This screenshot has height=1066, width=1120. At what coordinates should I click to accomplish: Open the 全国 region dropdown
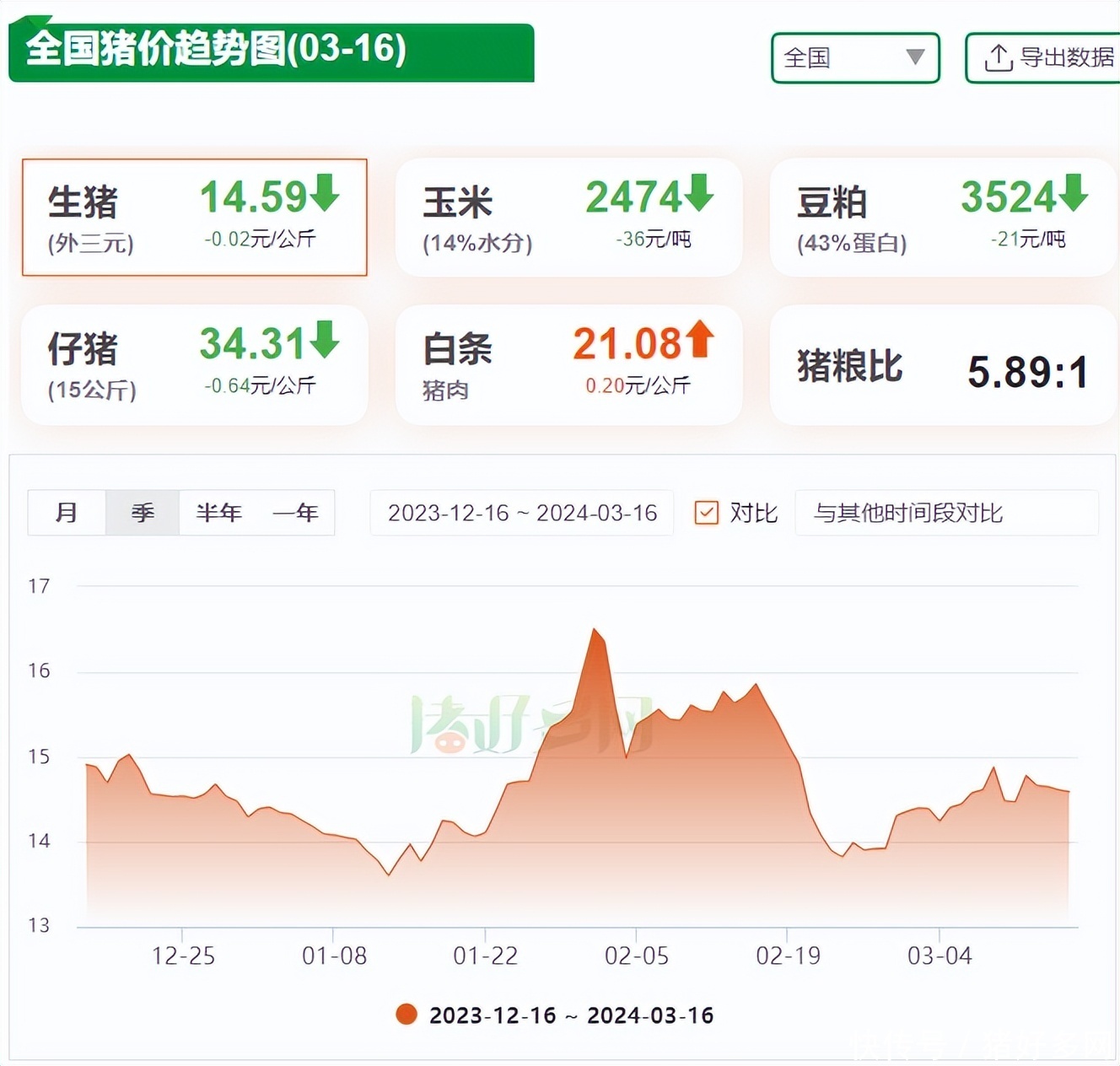[x=854, y=58]
